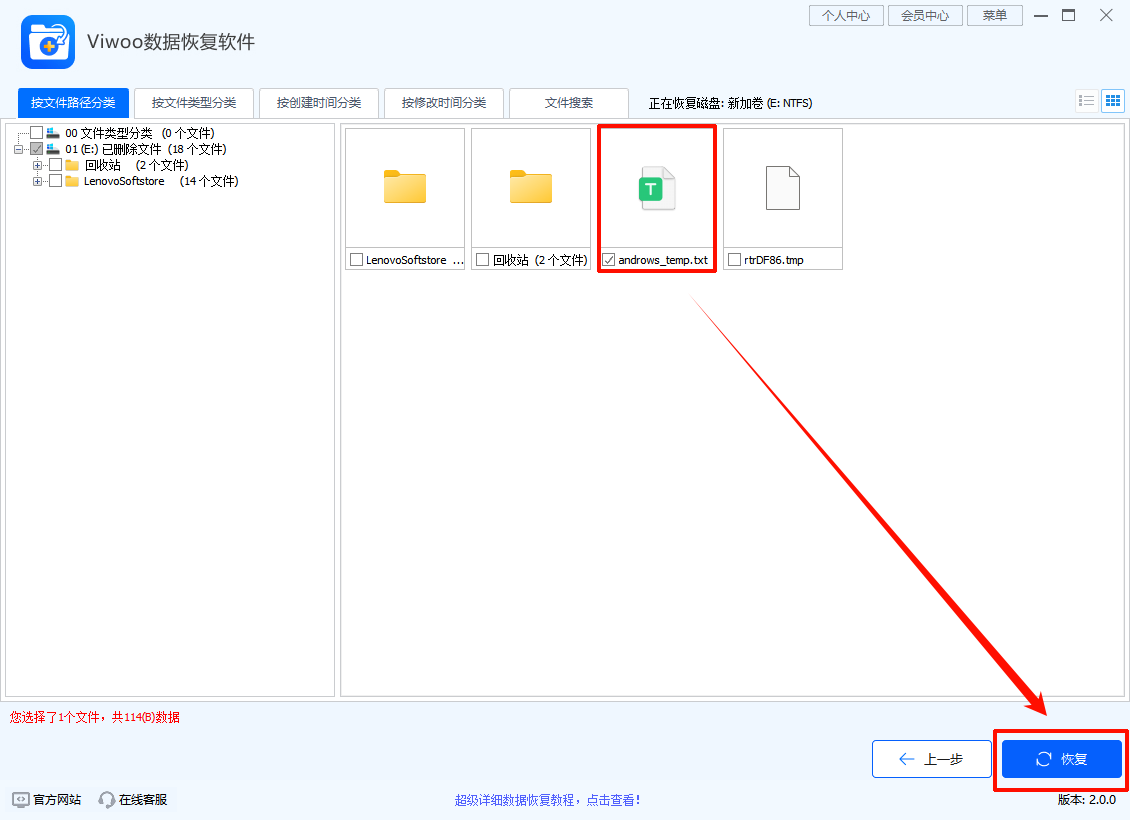Select grid view display mode

(1112, 101)
